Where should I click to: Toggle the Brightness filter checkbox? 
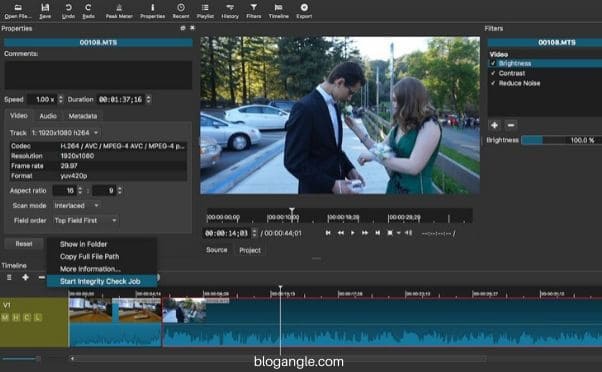click(x=493, y=63)
